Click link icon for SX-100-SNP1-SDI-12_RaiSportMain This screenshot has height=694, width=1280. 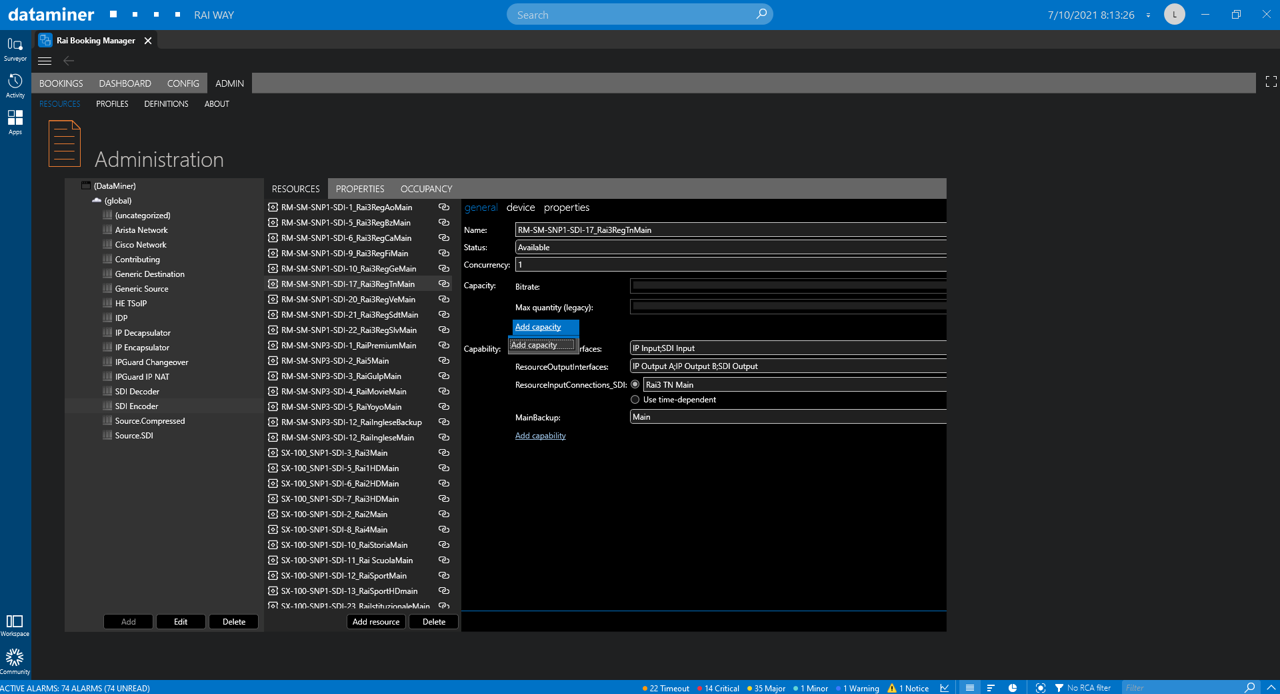444,575
